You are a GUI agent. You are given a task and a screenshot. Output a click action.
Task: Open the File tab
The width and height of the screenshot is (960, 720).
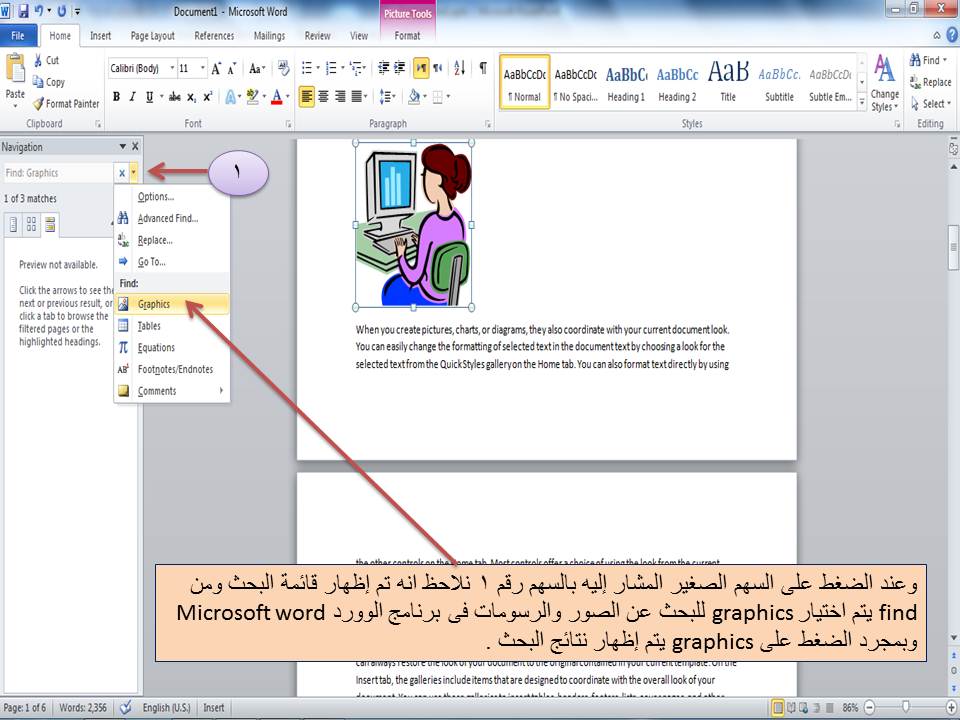(x=18, y=36)
